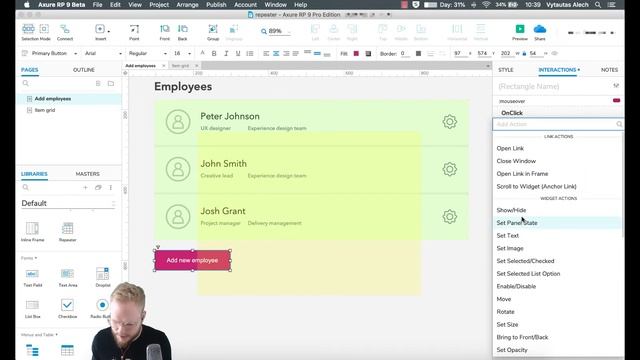
Task: Switch to the Masters tab
Action: point(87,174)
